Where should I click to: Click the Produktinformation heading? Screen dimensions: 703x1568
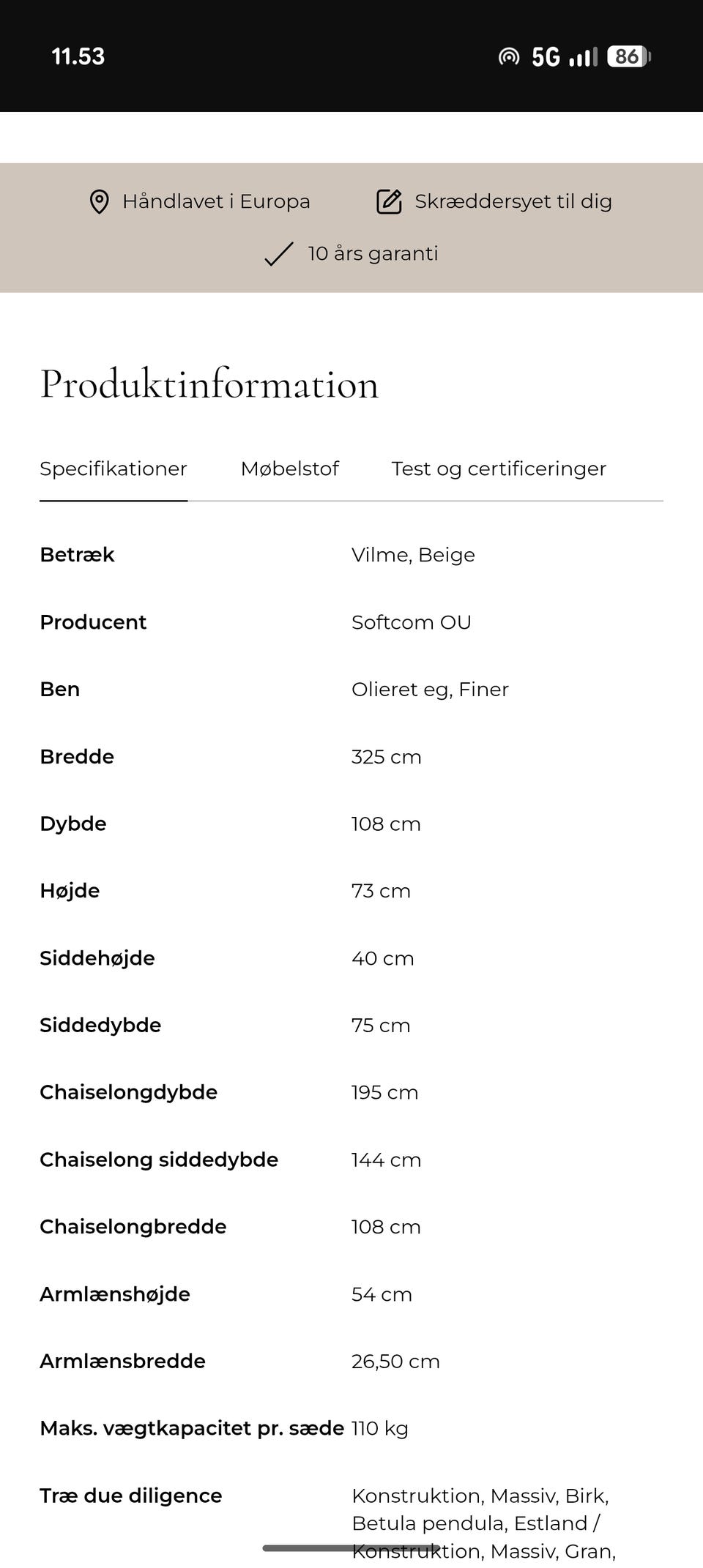[x=209, y=384]
